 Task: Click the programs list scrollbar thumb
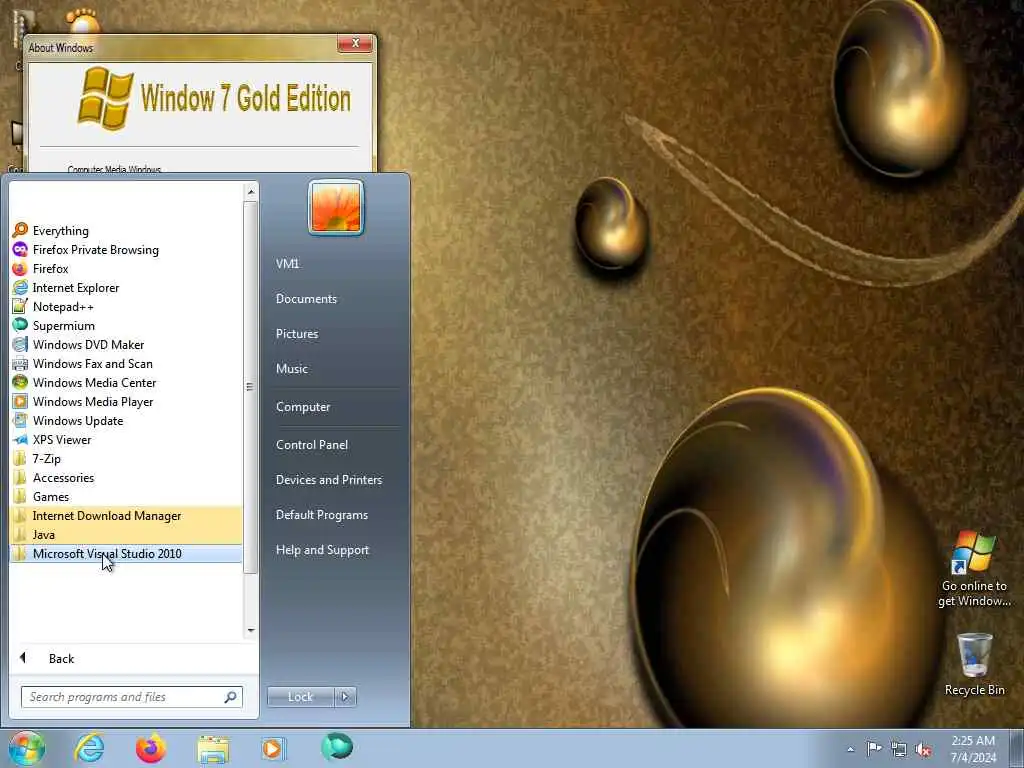pyautogui.click(x=251, y=387)
